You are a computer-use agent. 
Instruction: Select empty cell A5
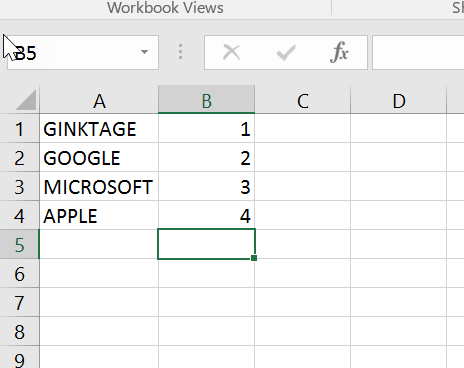(99, 244)
